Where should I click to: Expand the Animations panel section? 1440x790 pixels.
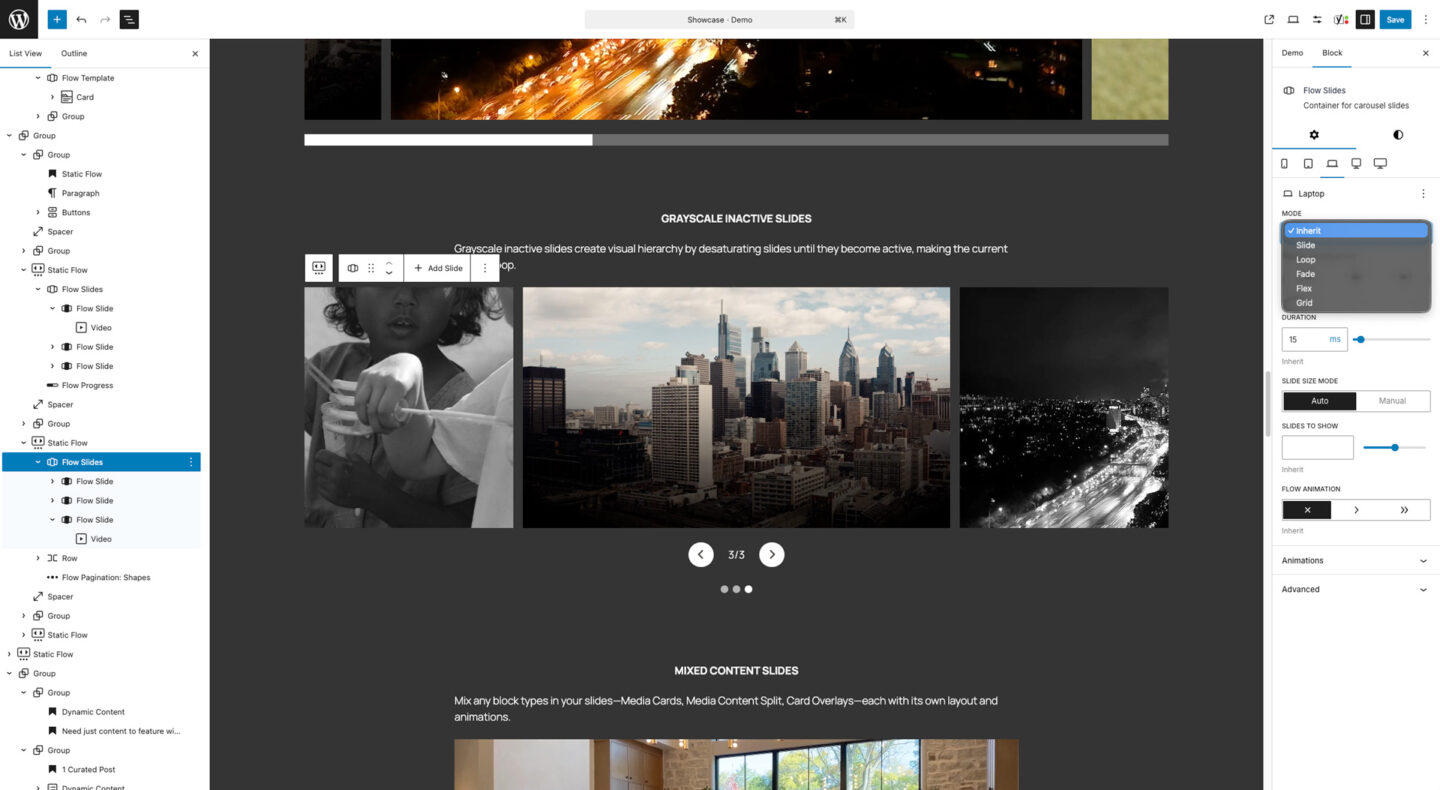[1355, 561]
